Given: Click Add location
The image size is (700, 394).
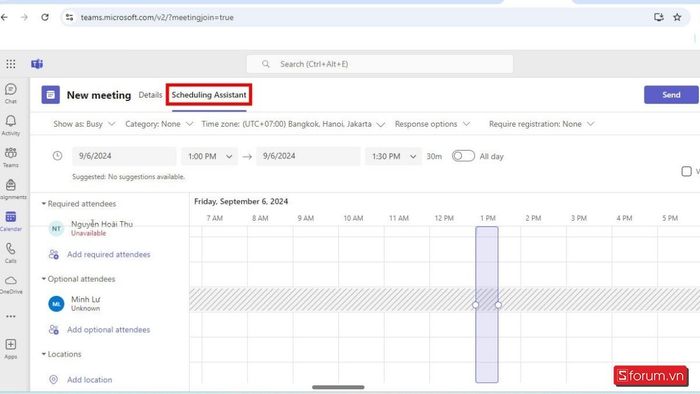Looking at the screenshot, I should click(x=89, y=380).
